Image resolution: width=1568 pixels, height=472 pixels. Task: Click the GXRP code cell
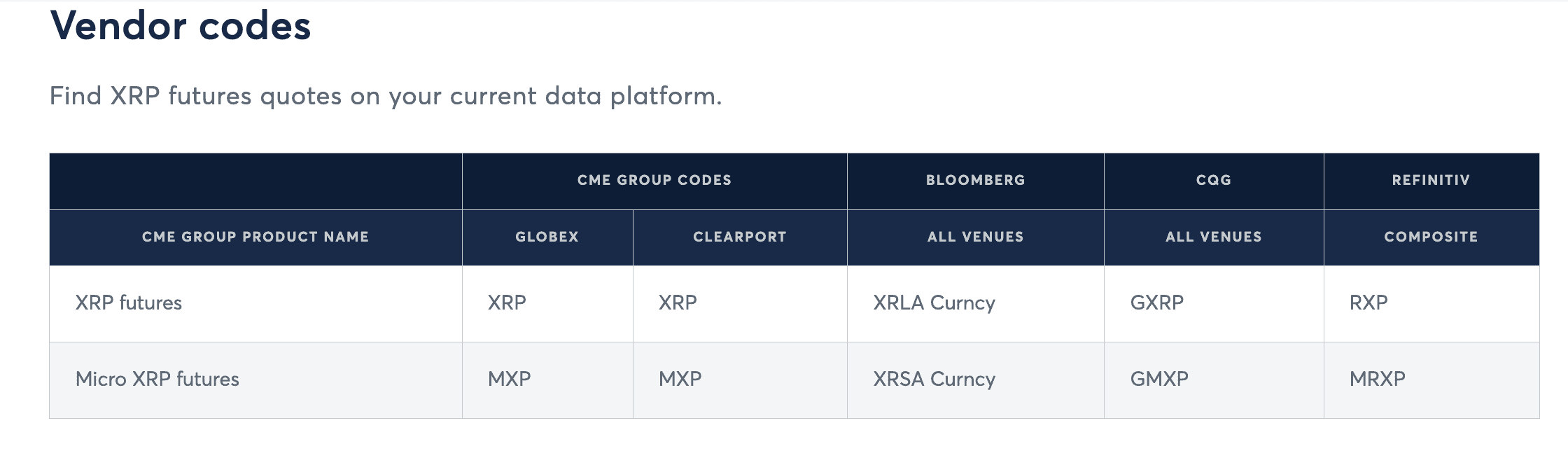[1156, 303]
